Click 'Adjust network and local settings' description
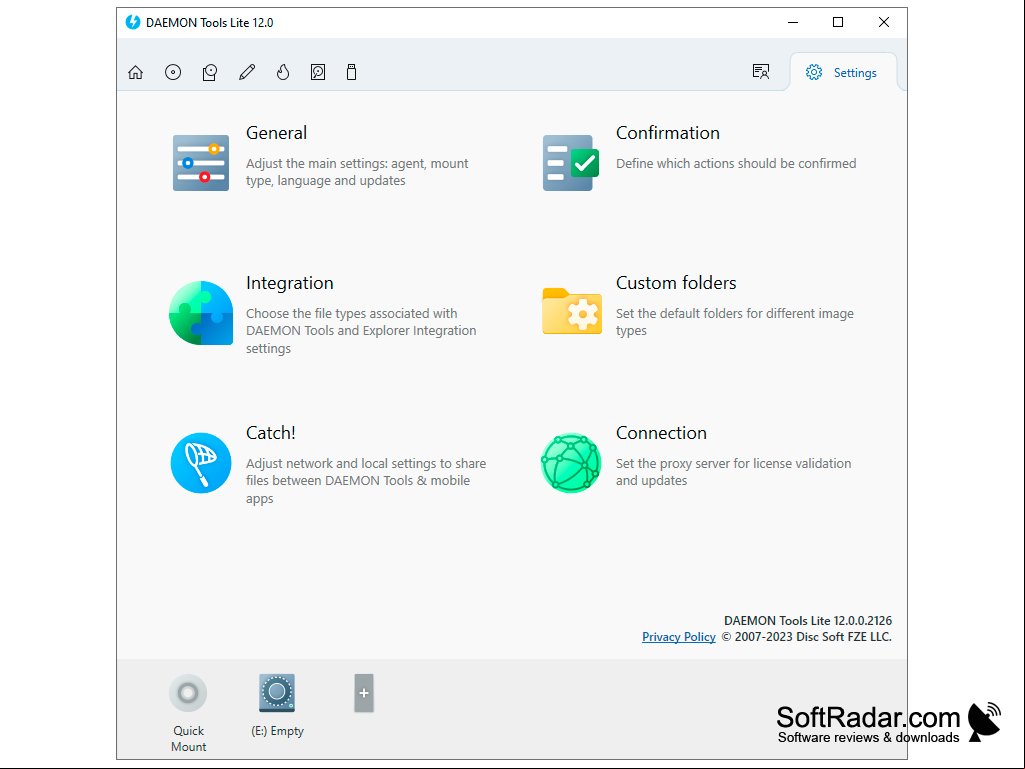The width and height of the screenshot is (1025, 769). (x=366, y=481)
